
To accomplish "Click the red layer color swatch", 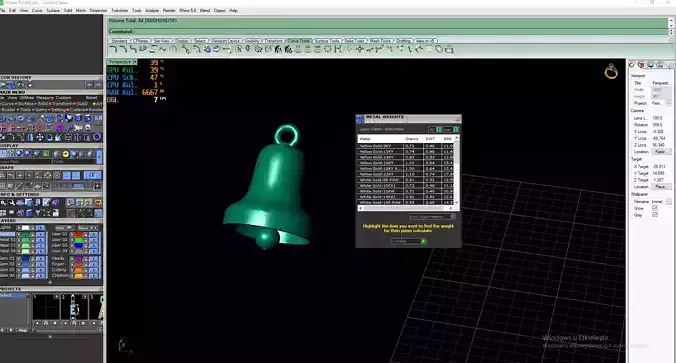I will (x=78, y=235).
